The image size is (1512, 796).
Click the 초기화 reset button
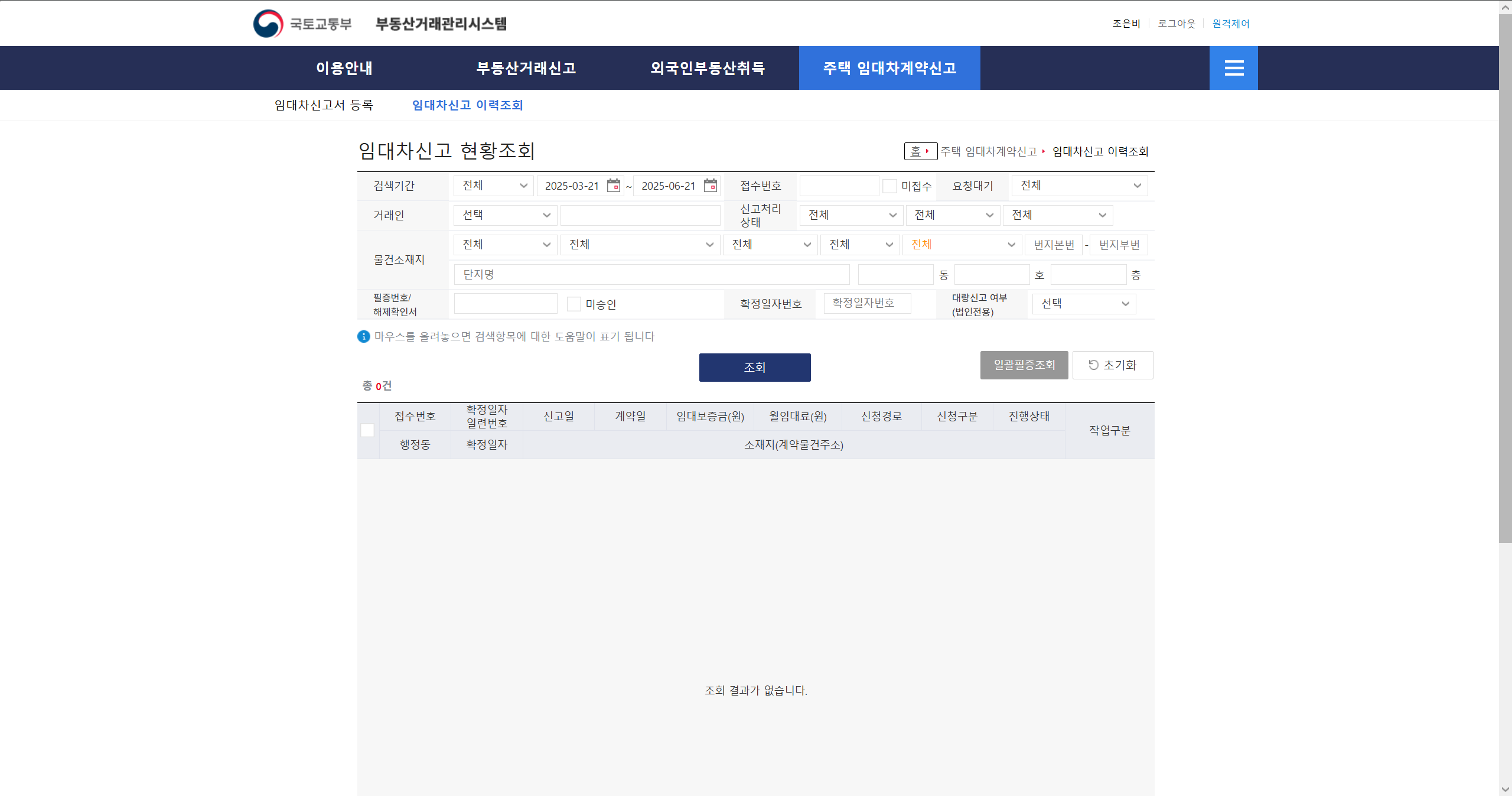click(1112, 365)
